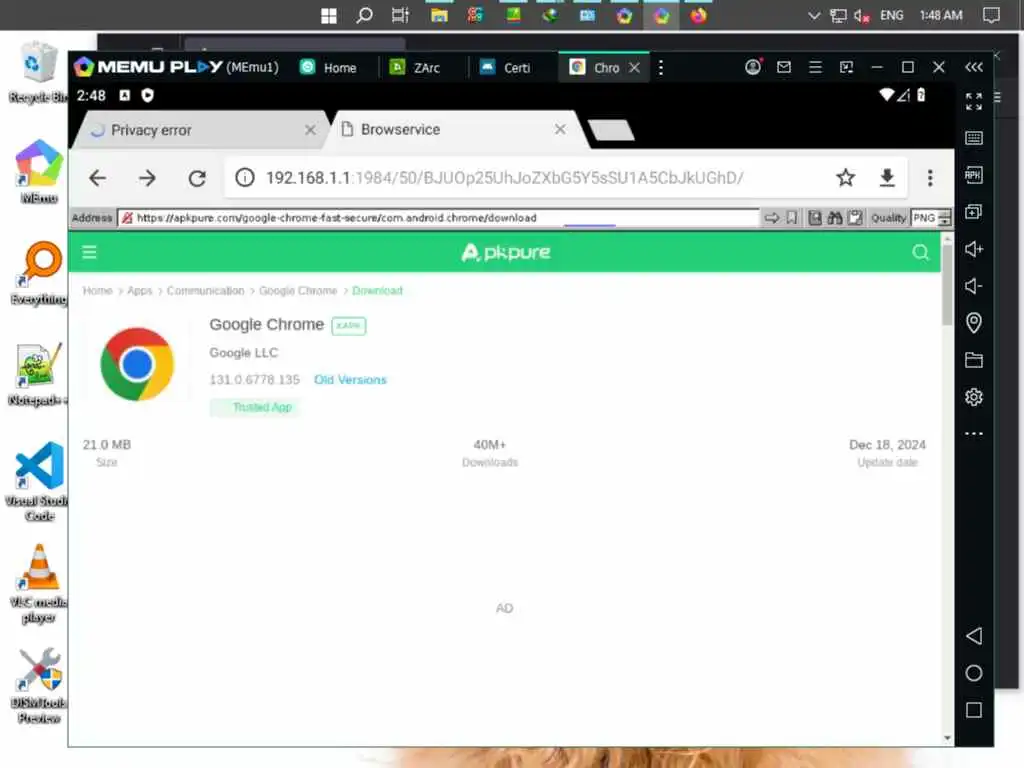Screen dimensions: 1024x768
Task: Click the Browservice Go arrow icon
Action: (x=771, y=217)
